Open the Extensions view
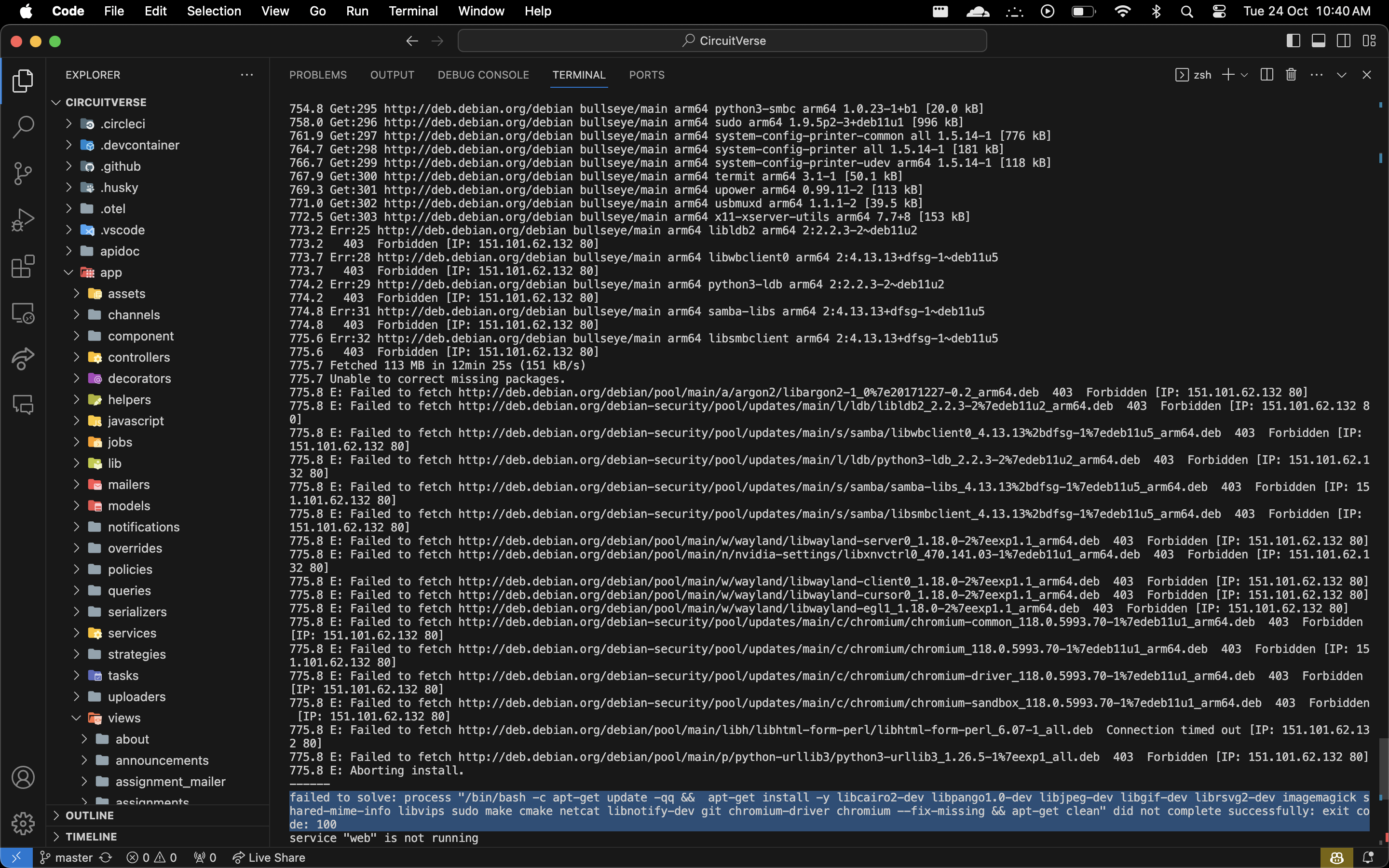Viewport: 1389px width, 868px height. [23, 266]
